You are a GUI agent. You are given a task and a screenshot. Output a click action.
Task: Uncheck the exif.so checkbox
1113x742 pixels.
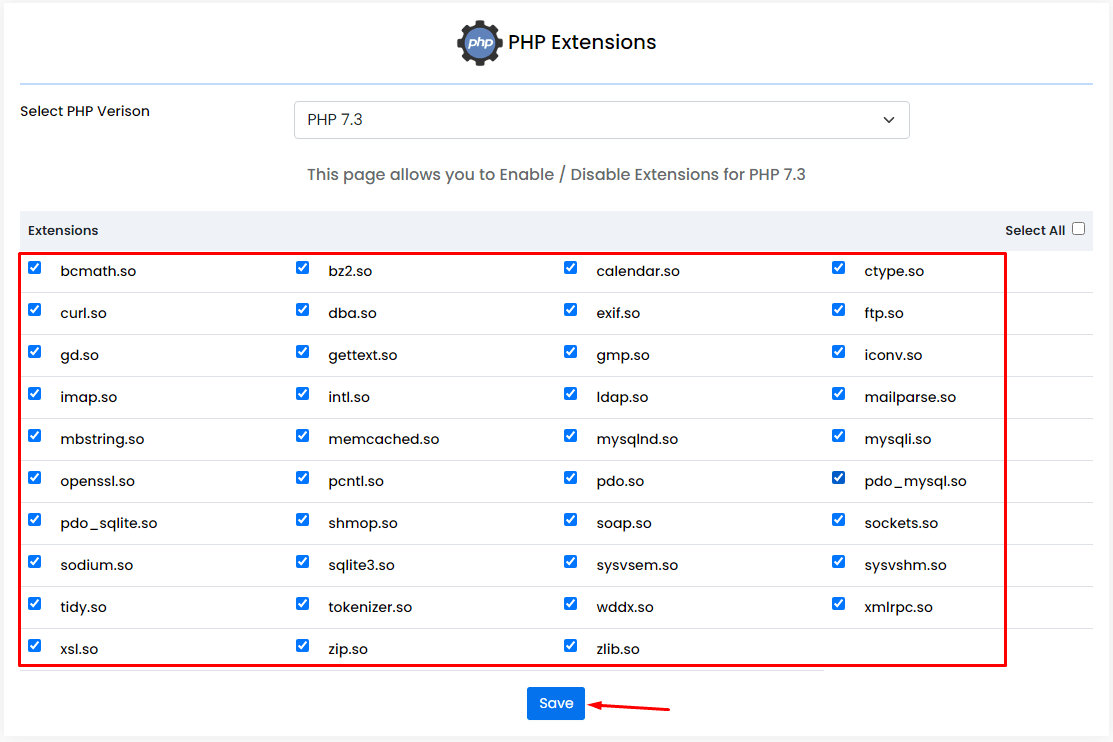tap(571, 310)
